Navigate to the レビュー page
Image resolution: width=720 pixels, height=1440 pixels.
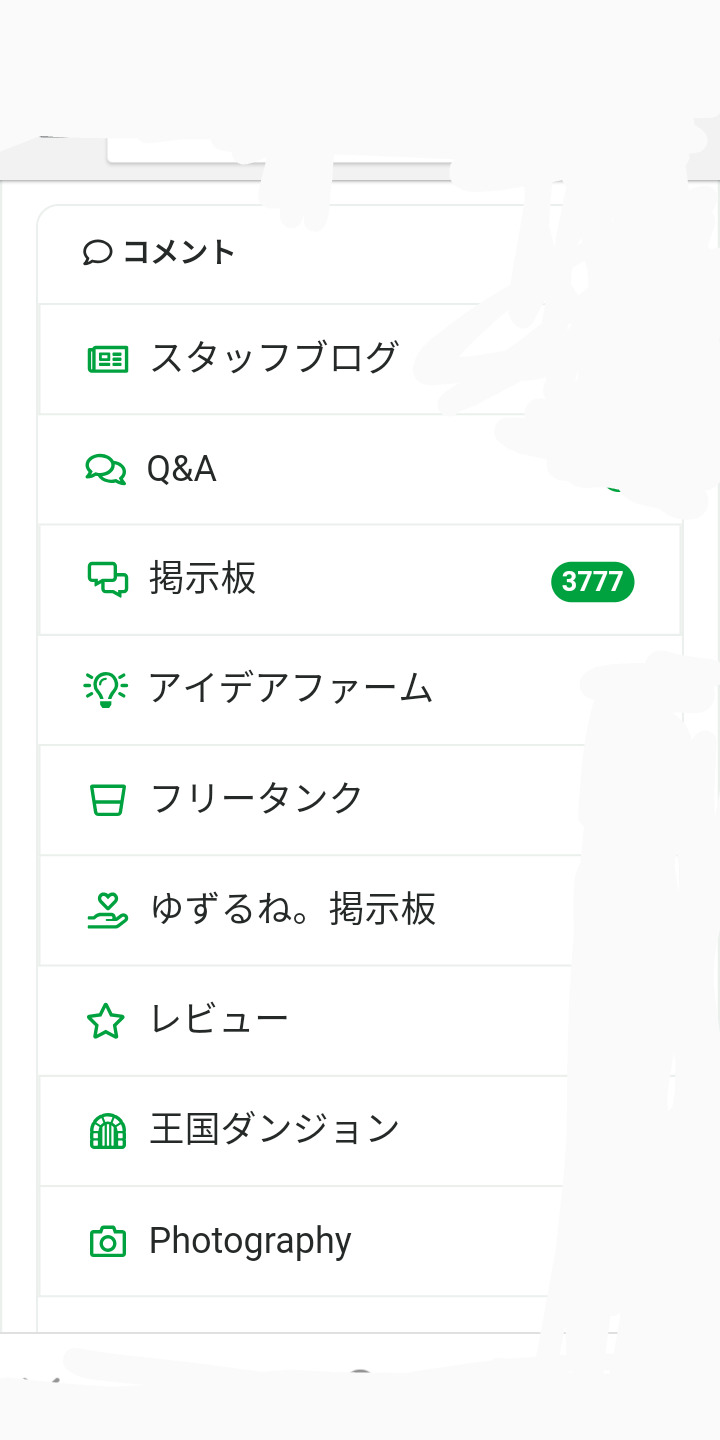pos(219,1021)
